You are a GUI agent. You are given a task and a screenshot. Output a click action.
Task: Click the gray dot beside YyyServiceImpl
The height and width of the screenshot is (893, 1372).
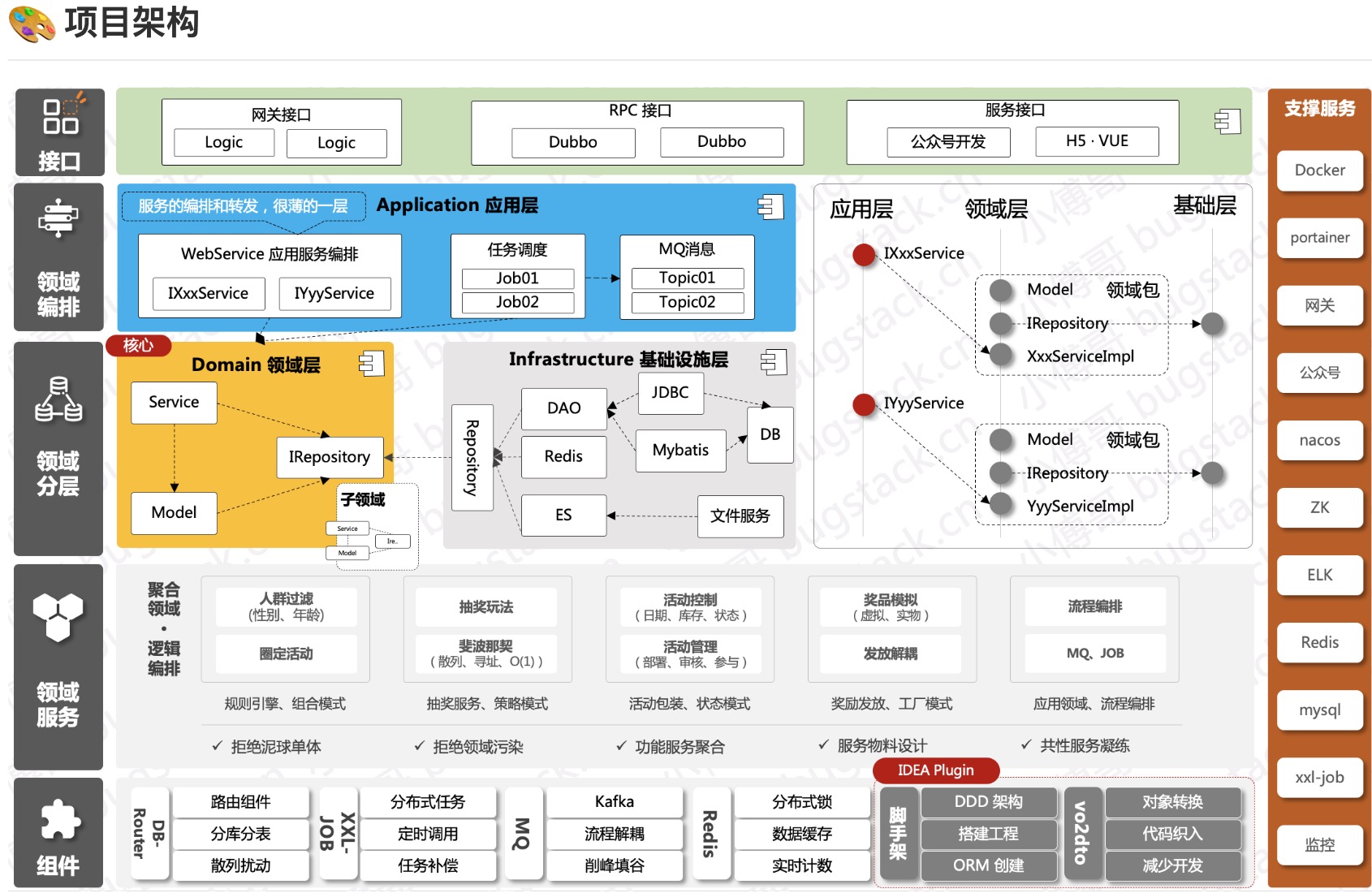coord(1001,504)
